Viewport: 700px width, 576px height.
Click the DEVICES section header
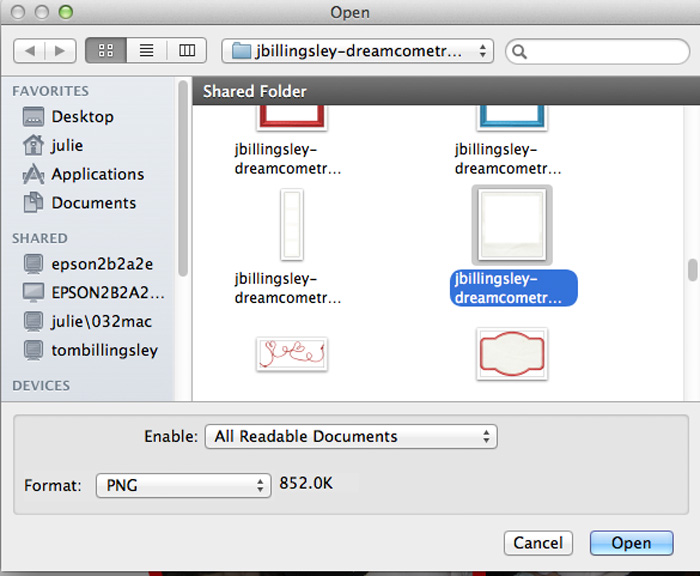[41, 386]
